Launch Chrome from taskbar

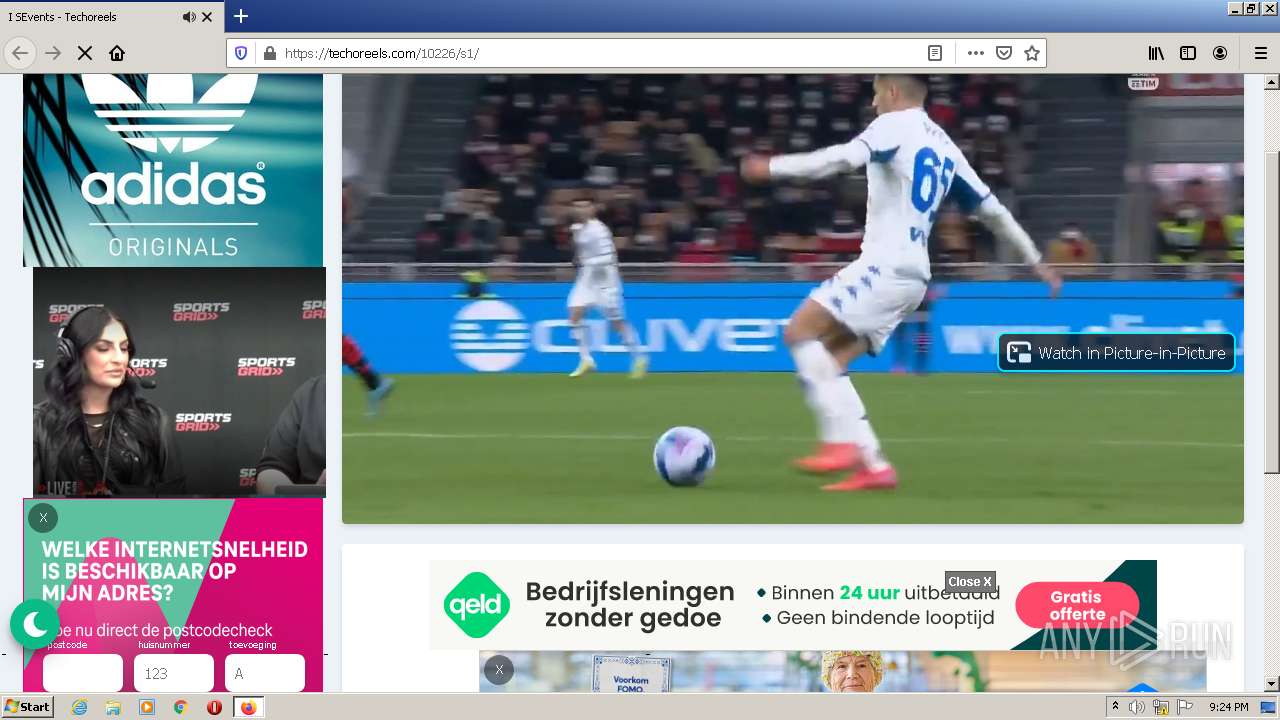click(x=180, y=707)
